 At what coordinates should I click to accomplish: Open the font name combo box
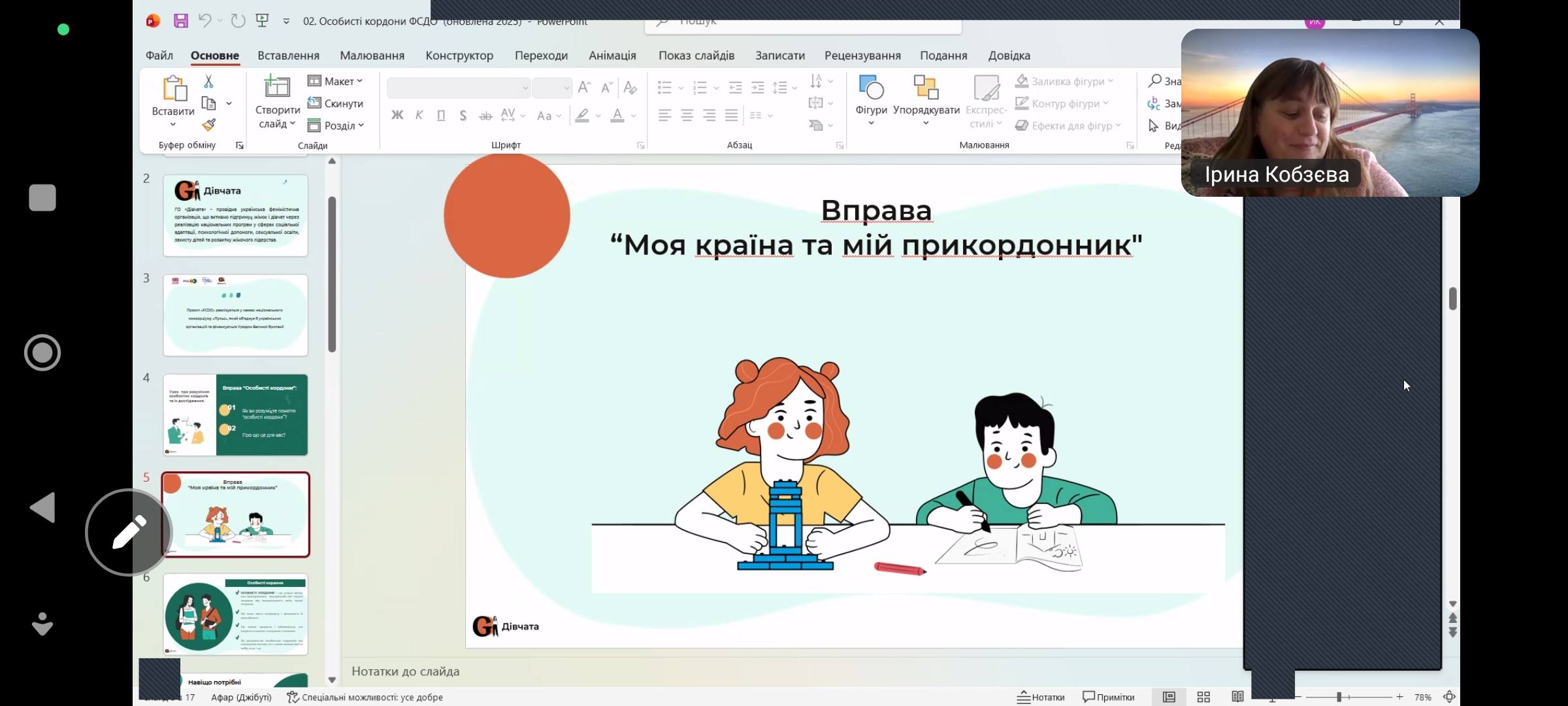click(459, 88)
